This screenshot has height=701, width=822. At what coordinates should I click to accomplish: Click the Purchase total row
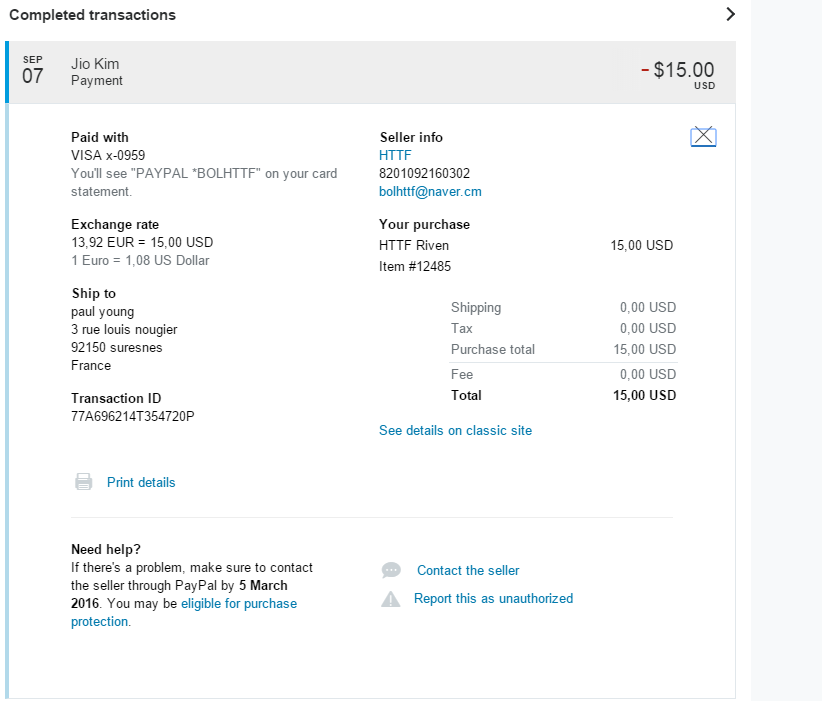(564, 349)
